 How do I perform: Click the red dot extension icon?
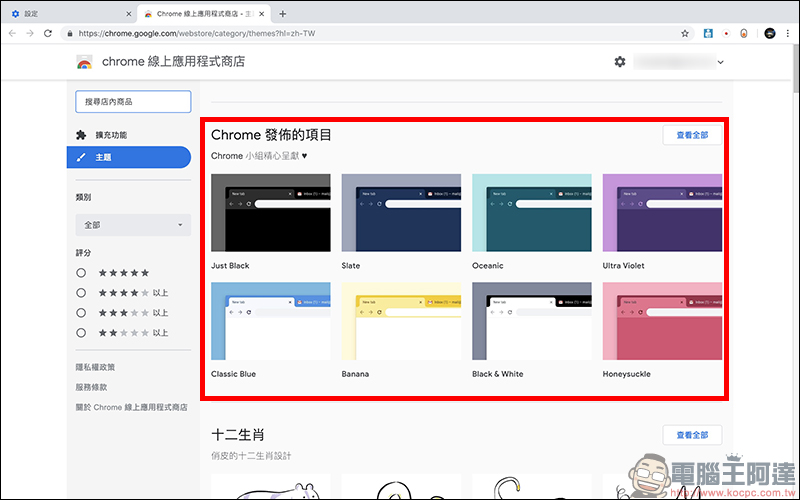pyautogui.click(x=726, y=34)
